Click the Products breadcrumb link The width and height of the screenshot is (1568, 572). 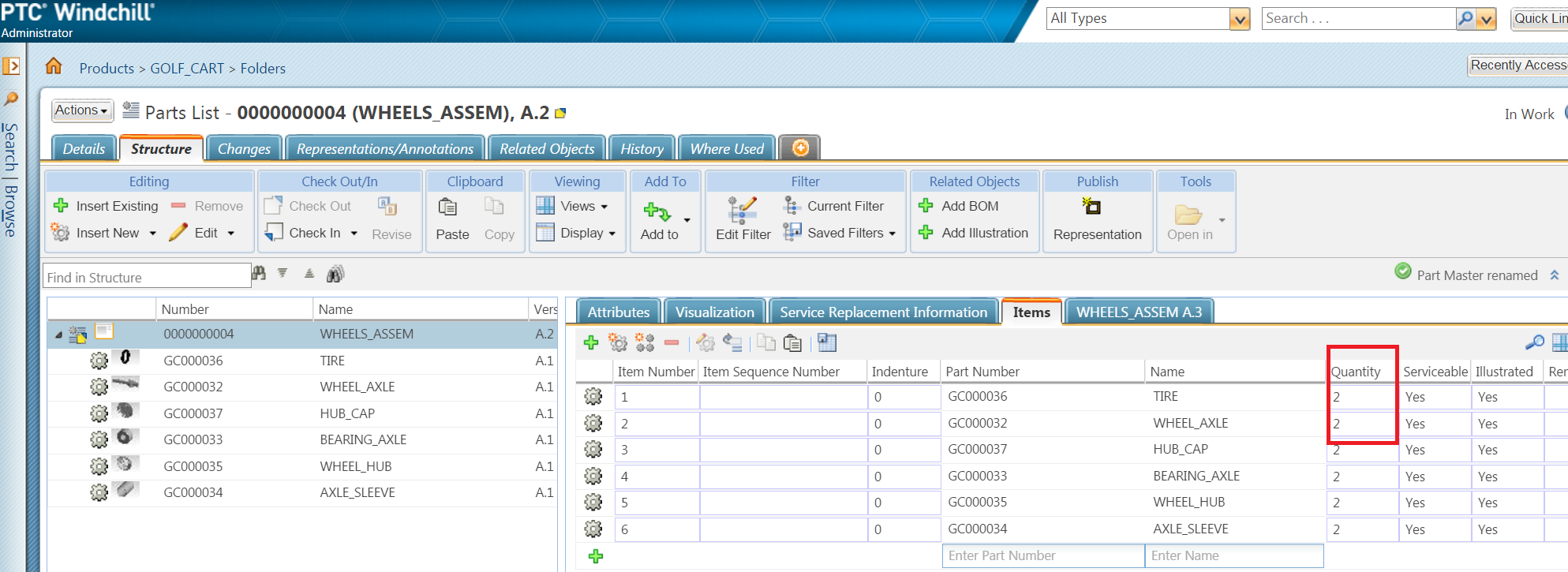click(x=107, y=69)
